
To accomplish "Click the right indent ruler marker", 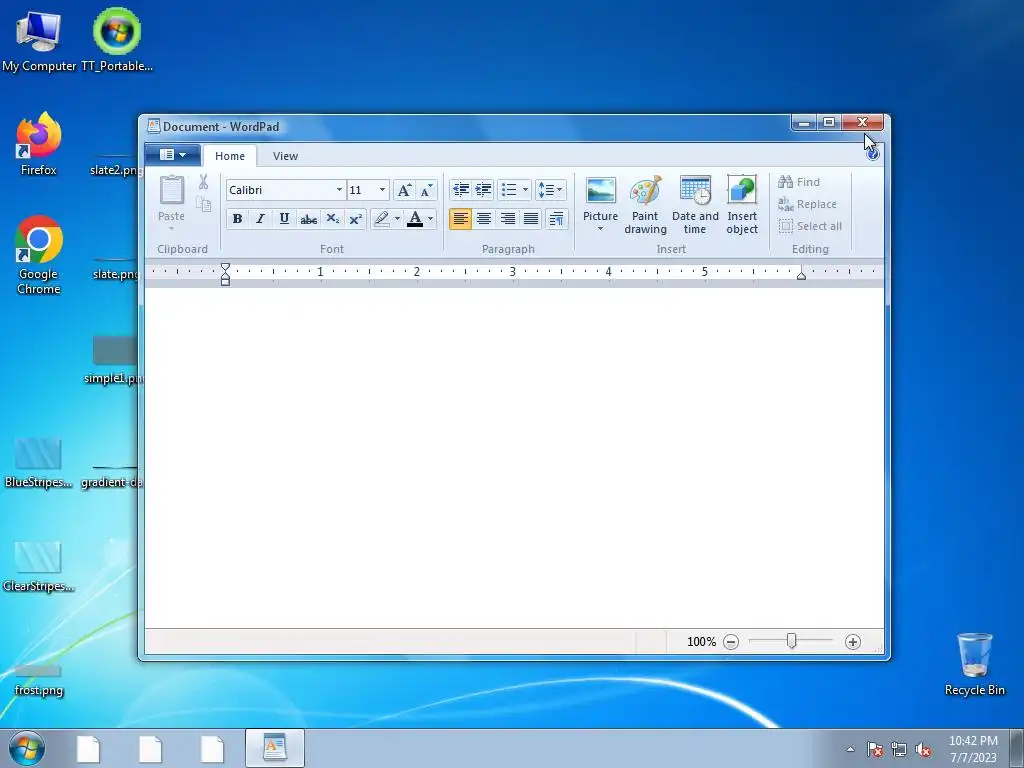I will 801,275.
